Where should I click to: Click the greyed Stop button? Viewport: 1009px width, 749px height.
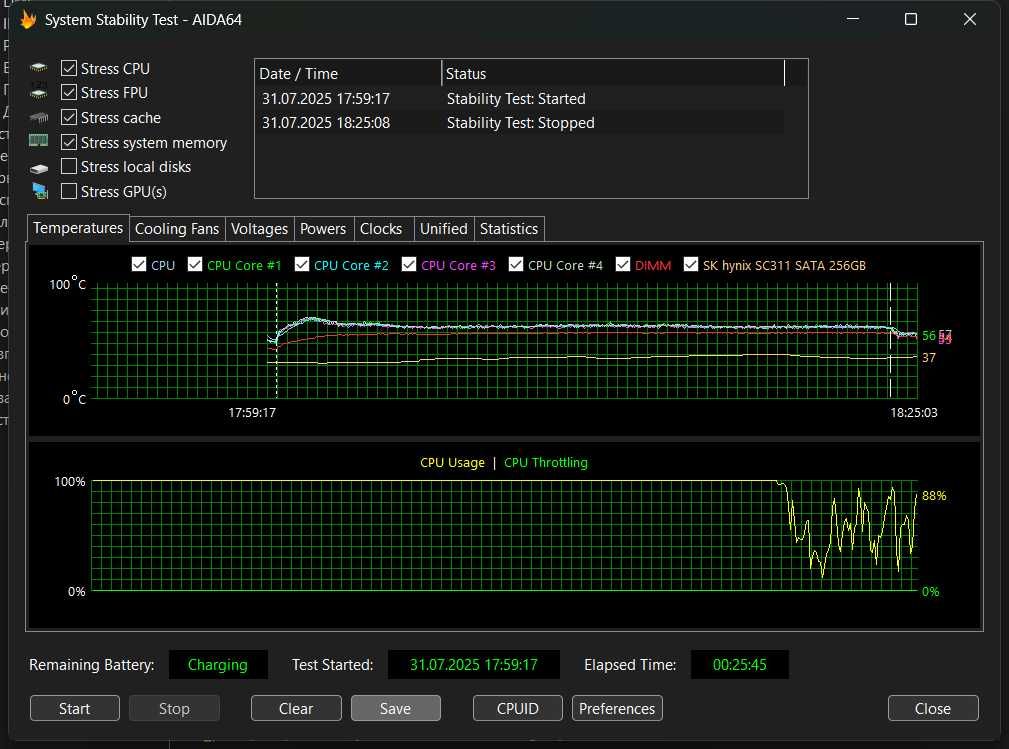(174, 708)
